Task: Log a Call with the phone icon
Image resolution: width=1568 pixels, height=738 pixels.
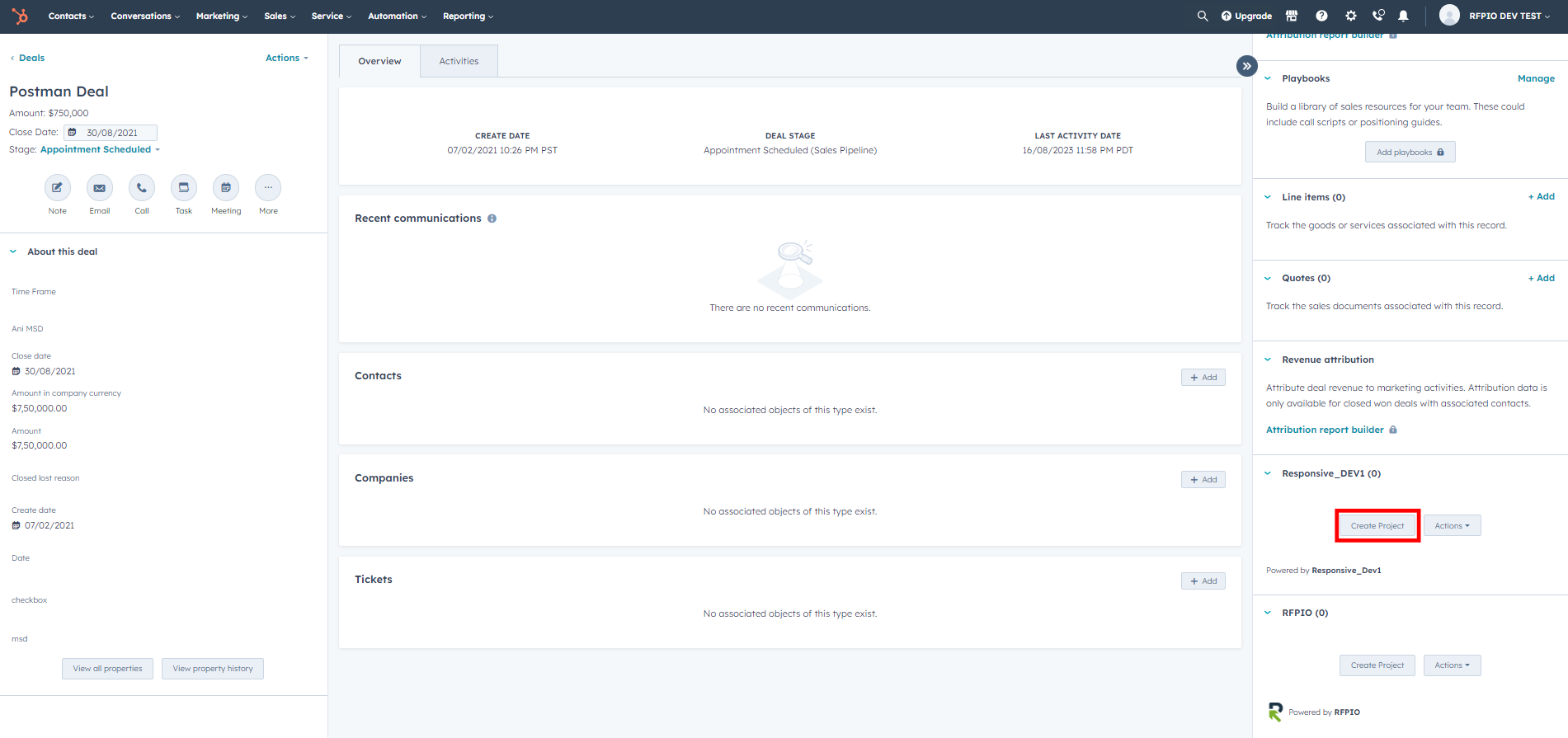Action: click(142, 188)
